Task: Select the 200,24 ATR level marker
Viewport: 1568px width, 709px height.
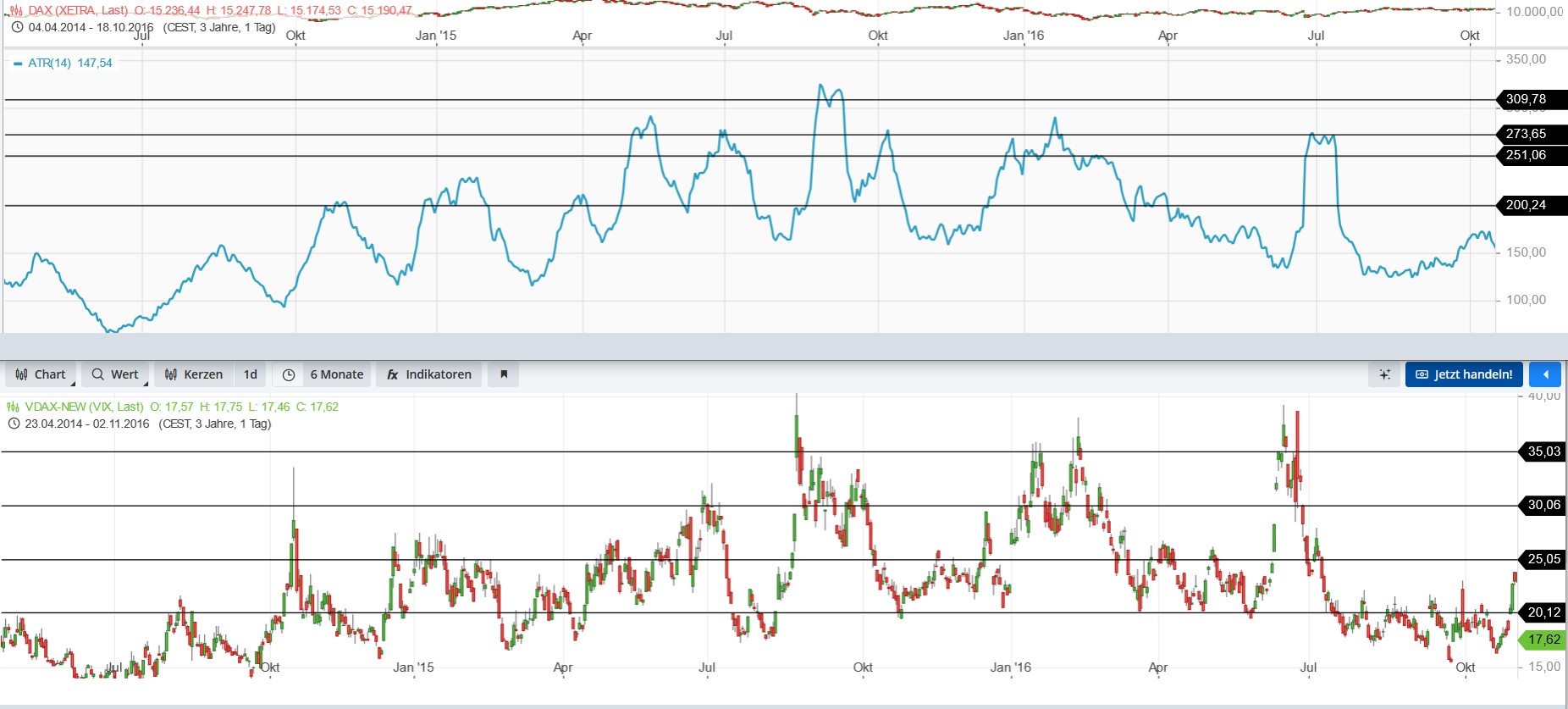Action: pyautogui.click(x=1526, y=205)
